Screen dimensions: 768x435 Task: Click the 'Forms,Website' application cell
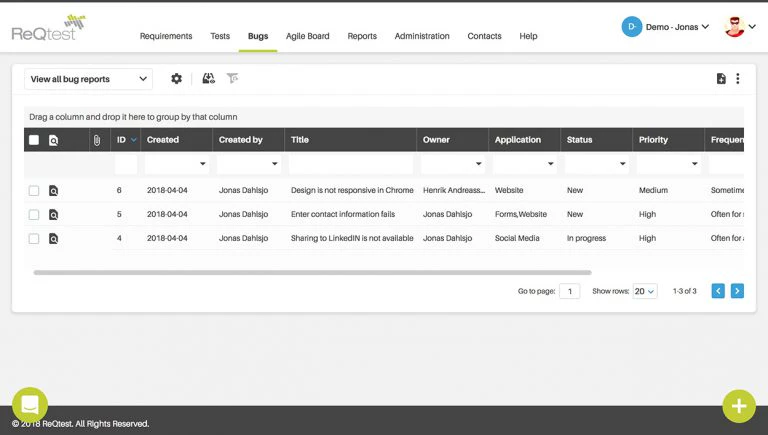tap(521, 214)
